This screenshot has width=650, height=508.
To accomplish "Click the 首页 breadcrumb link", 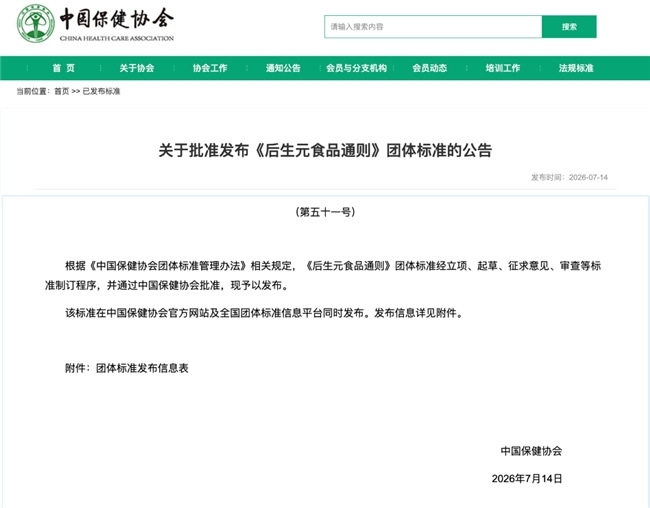I will point(62,91).
